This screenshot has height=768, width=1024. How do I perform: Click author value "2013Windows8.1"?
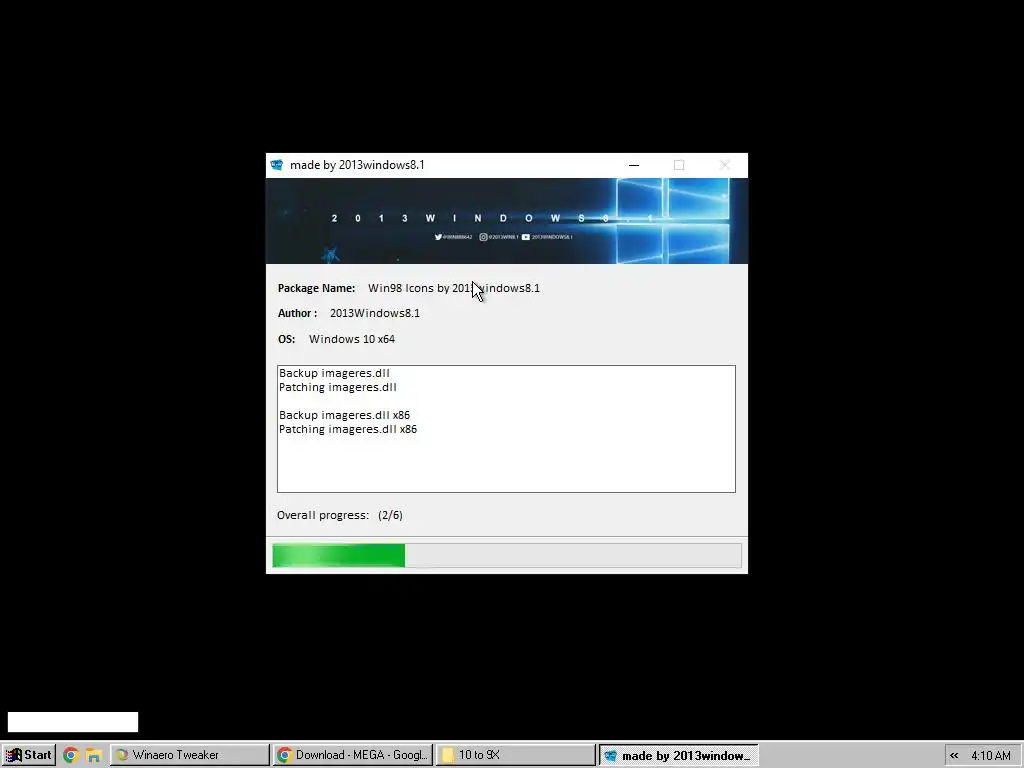375,313
